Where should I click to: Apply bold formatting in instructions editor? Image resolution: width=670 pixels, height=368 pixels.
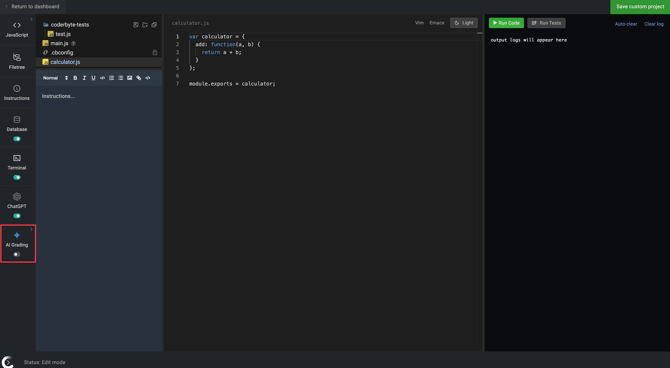click(75, 78)
